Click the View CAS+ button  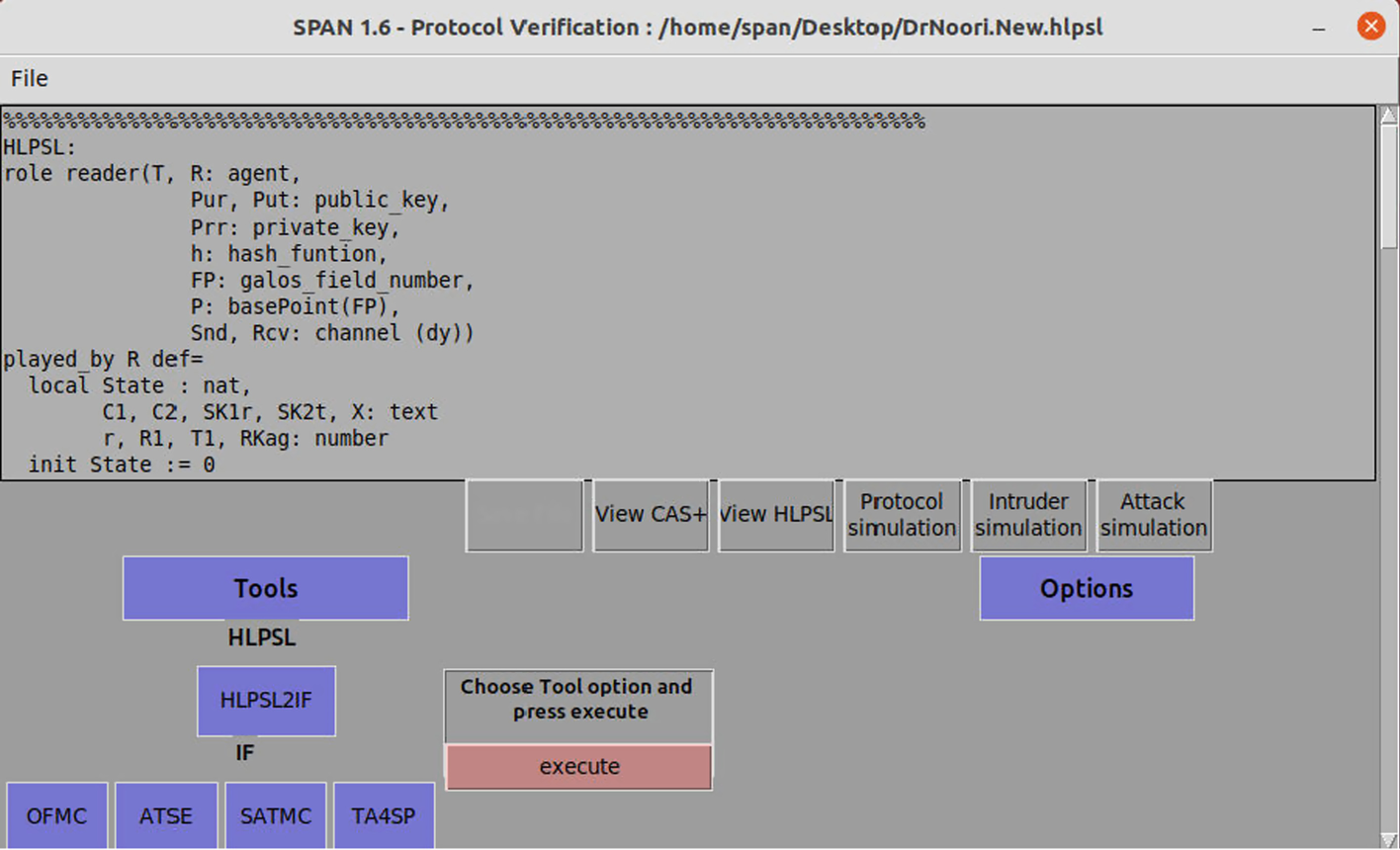(651, 515)
